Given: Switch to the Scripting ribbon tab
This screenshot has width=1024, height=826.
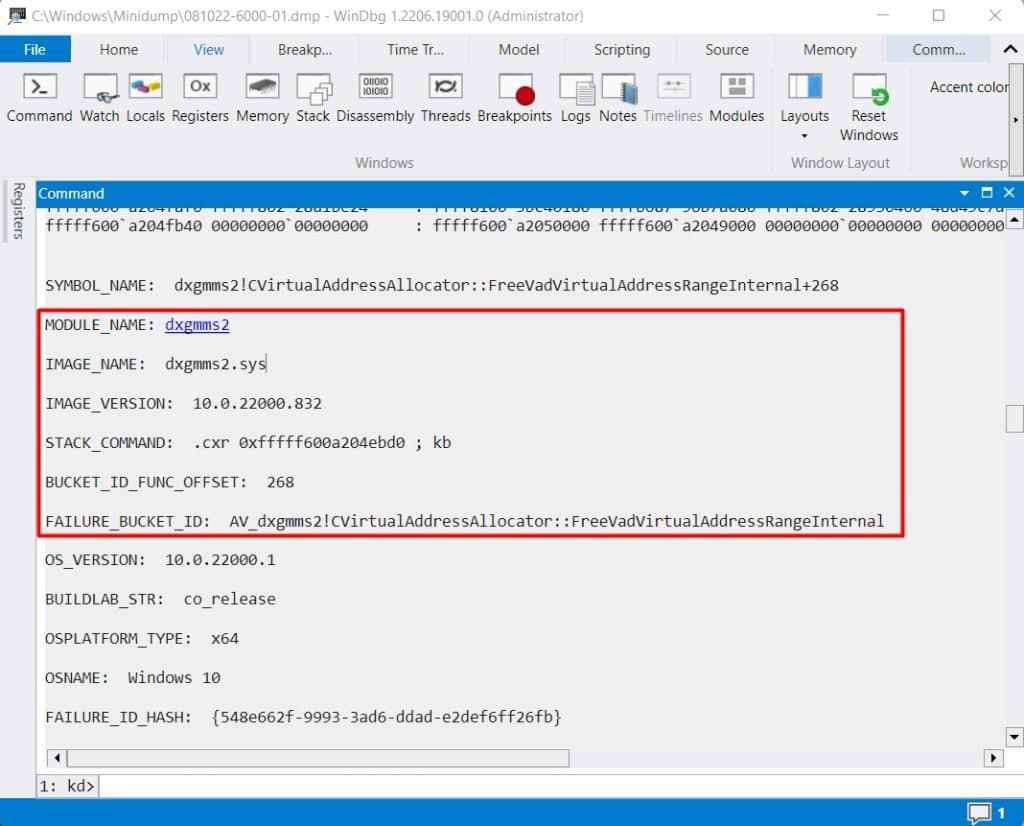Looking at the screenshot, I should 621,49.
